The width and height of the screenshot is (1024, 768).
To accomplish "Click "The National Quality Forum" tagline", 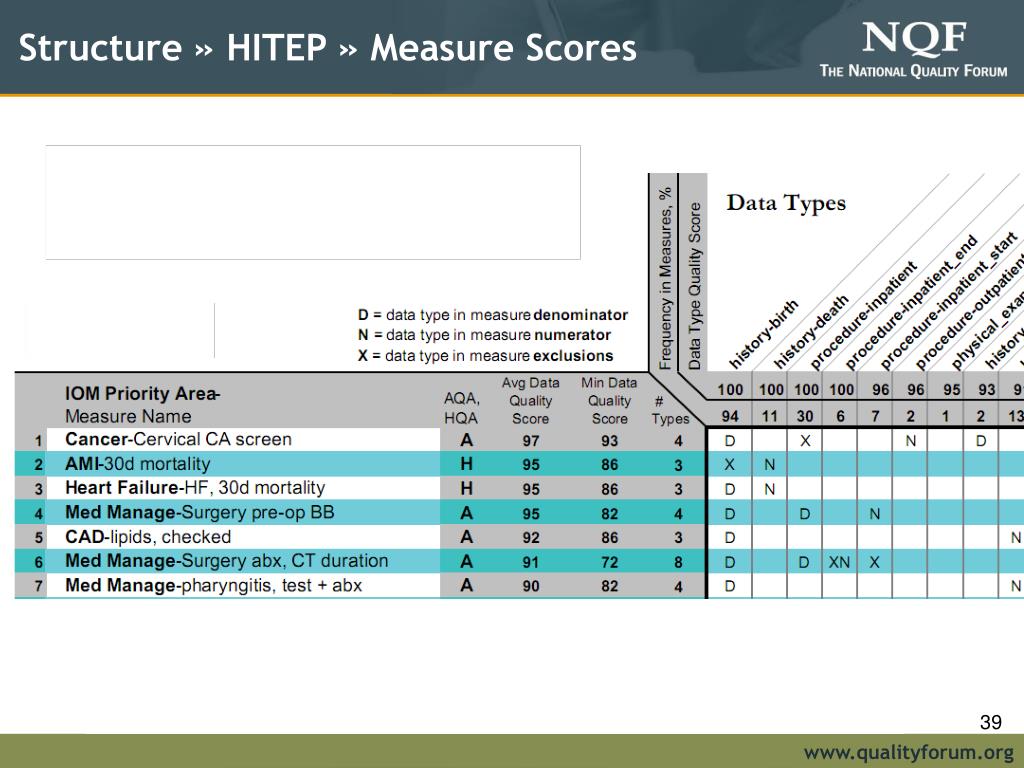I will (914, 71).
